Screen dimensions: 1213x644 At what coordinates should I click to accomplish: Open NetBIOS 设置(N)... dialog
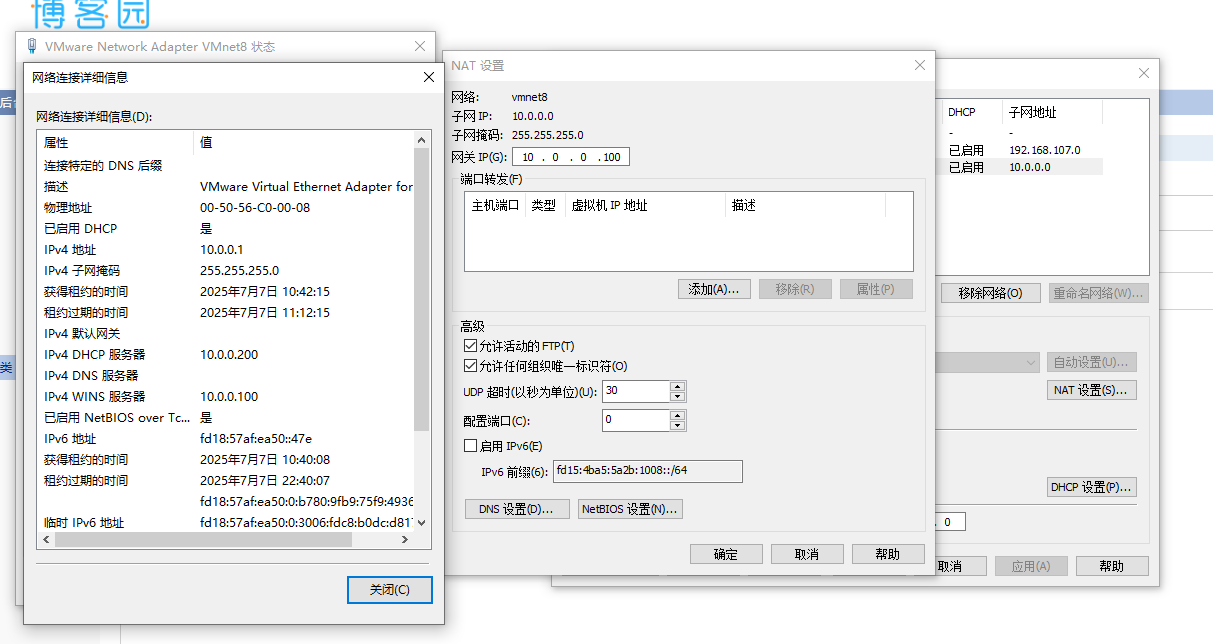(630, 509)
